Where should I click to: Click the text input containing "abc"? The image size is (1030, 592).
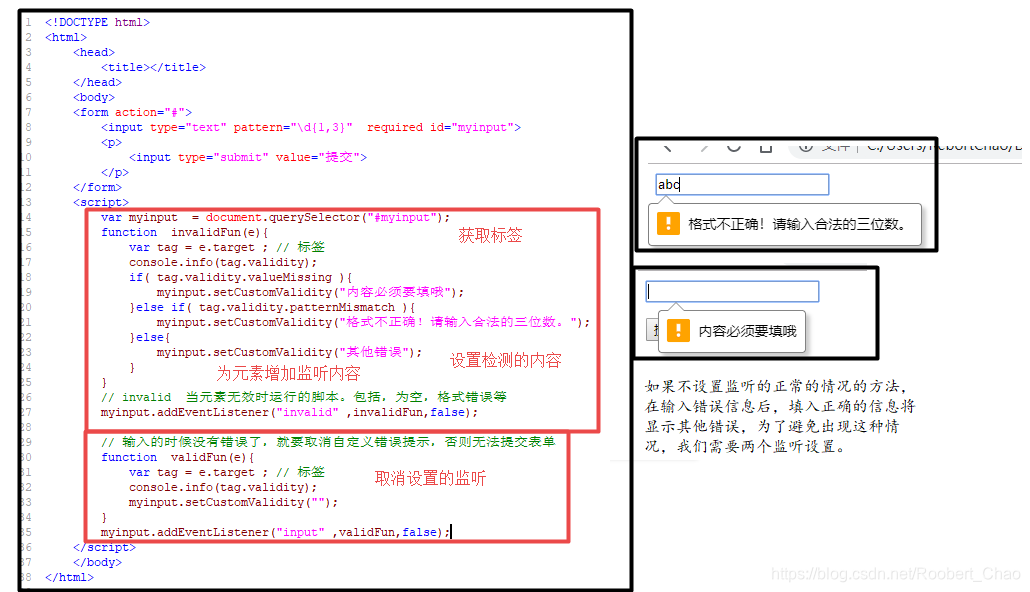[742, 185]
